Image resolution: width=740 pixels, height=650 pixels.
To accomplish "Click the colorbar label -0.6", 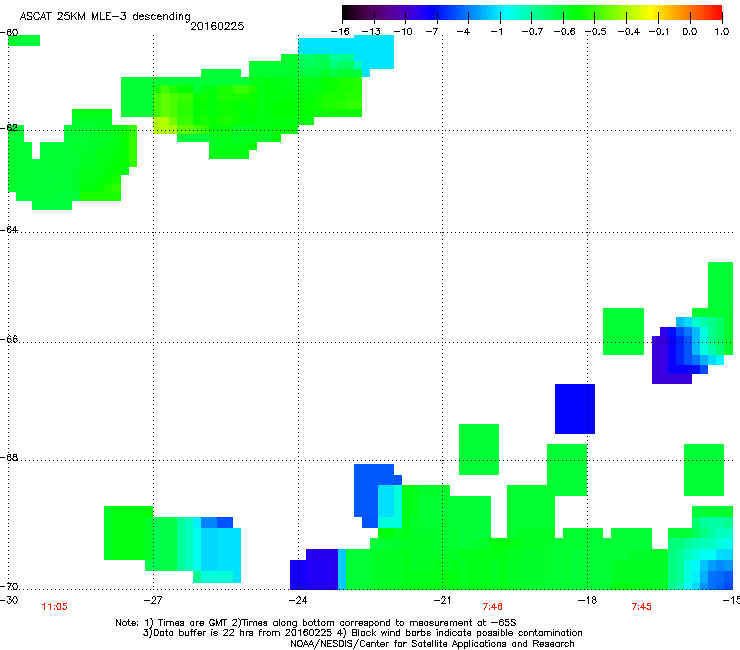I will (564, 32).
